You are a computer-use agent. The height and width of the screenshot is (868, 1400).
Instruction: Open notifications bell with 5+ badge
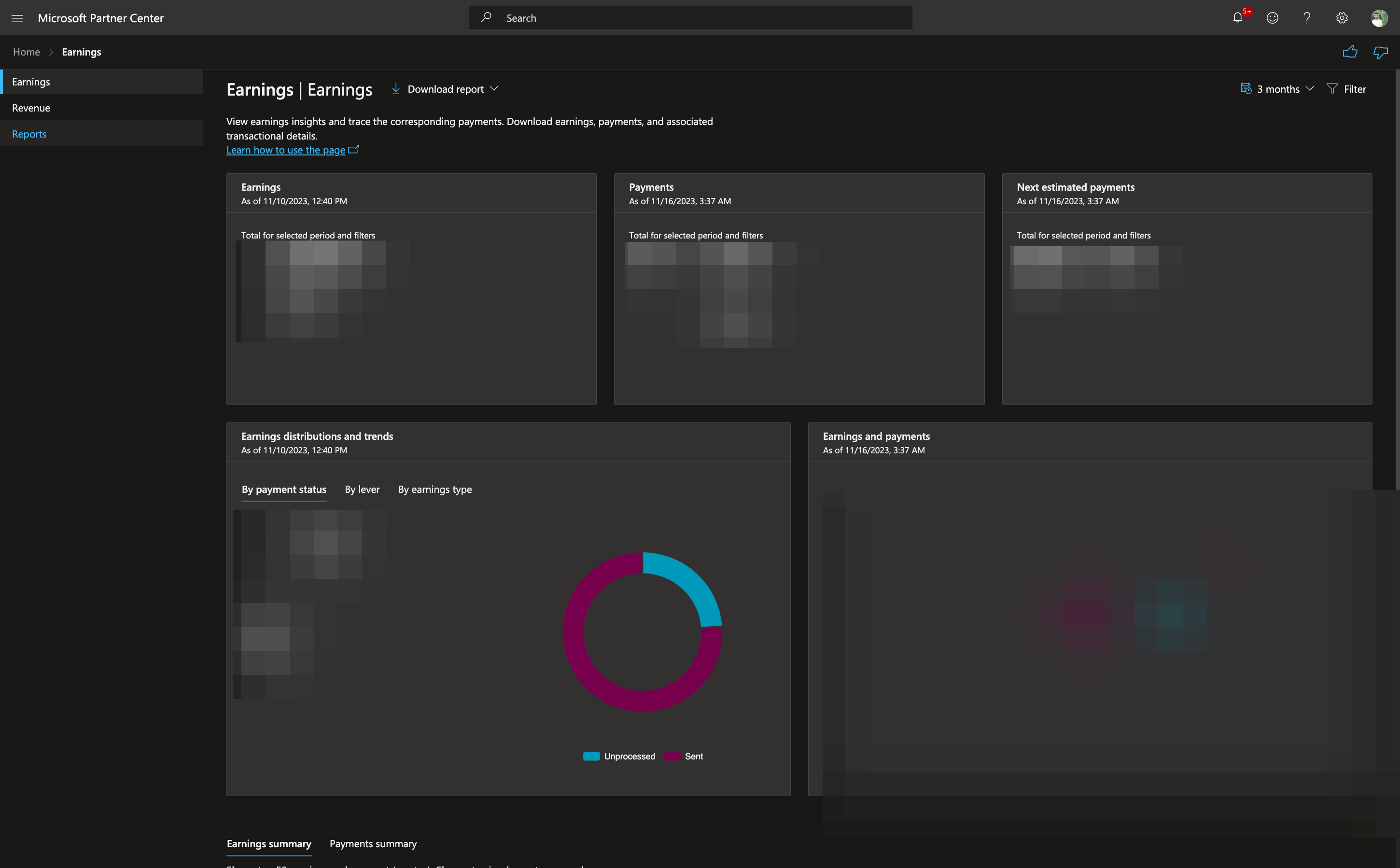[1238, 17]
